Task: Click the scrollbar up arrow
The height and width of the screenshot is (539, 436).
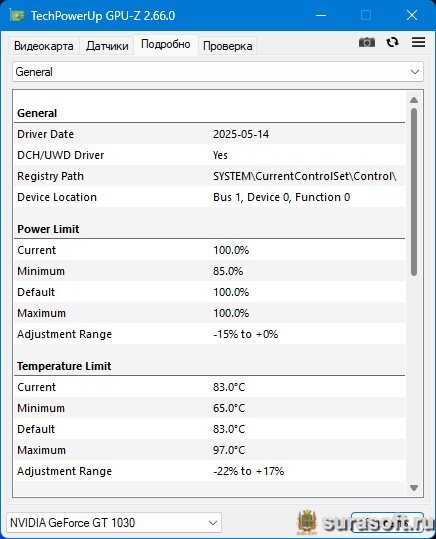Action: click(414, 100)
